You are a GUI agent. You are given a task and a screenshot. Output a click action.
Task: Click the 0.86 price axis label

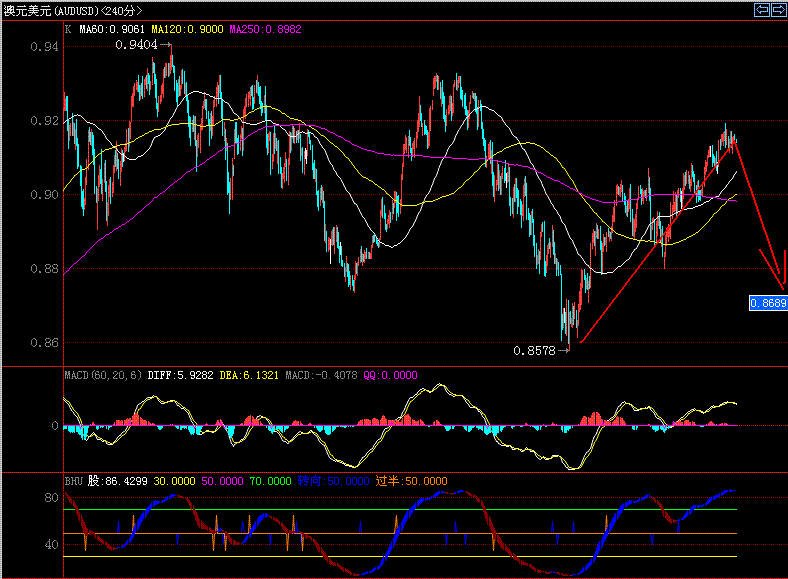[x=44, y=343]
